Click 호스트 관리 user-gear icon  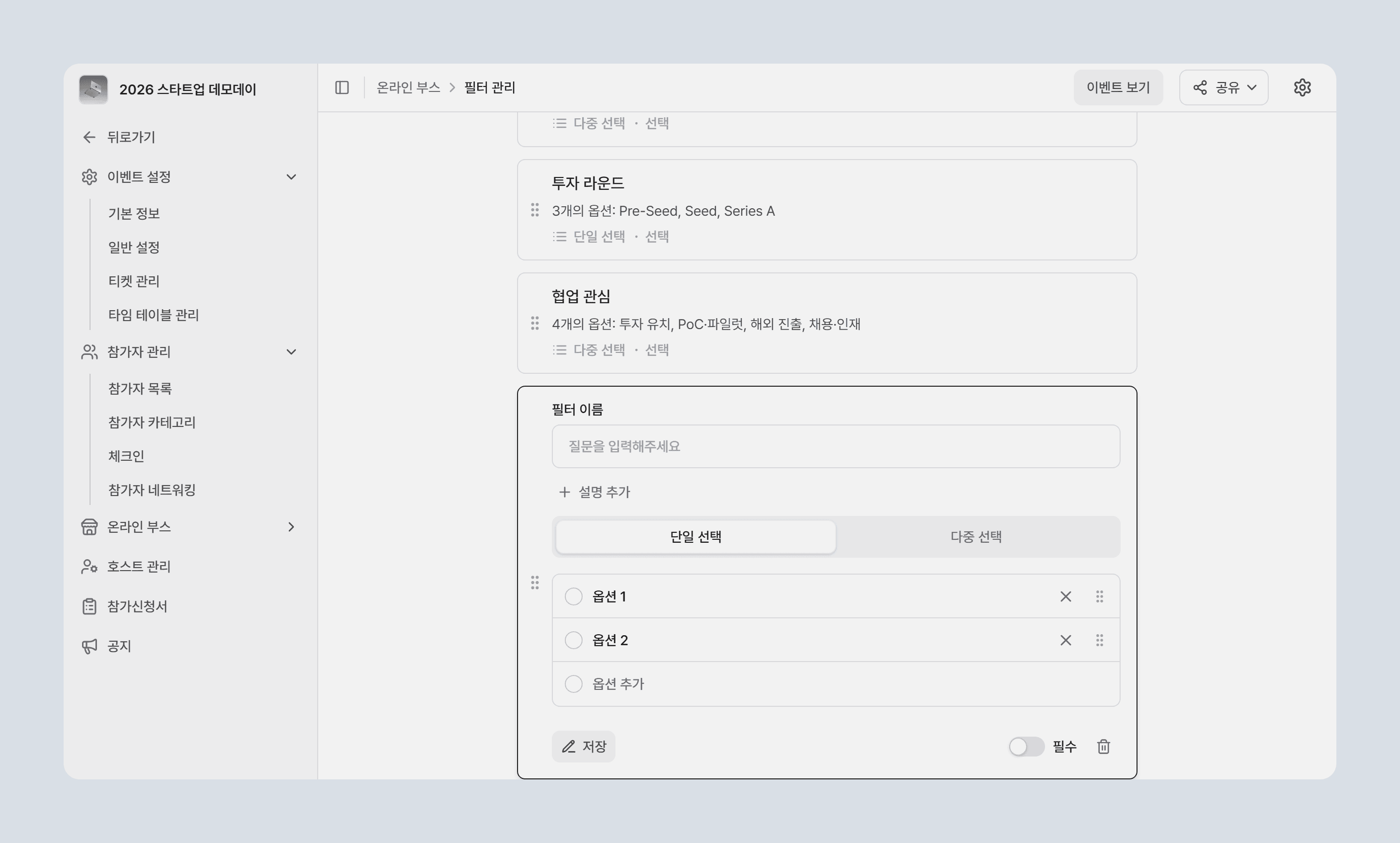89,566
